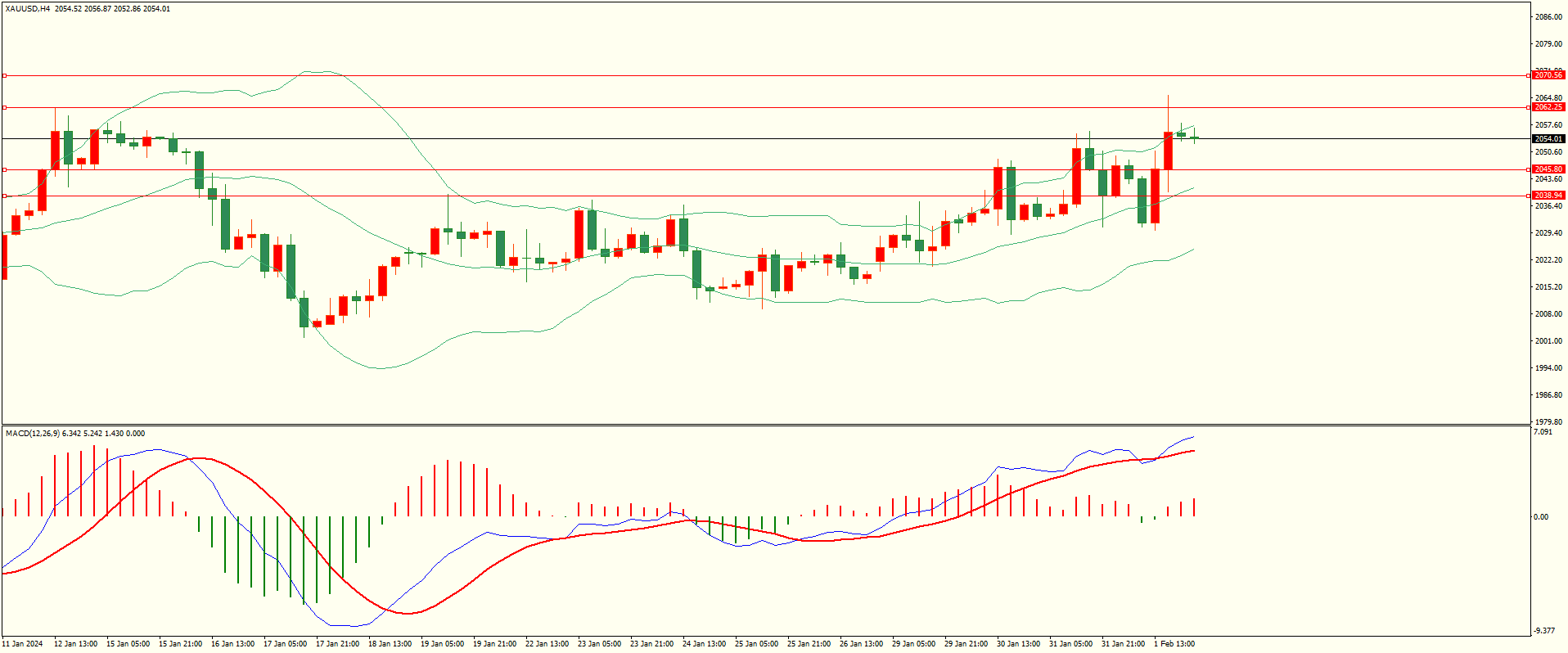
Task: Click the 18 Jan 13:00 time label
Action: pos(390,644)
